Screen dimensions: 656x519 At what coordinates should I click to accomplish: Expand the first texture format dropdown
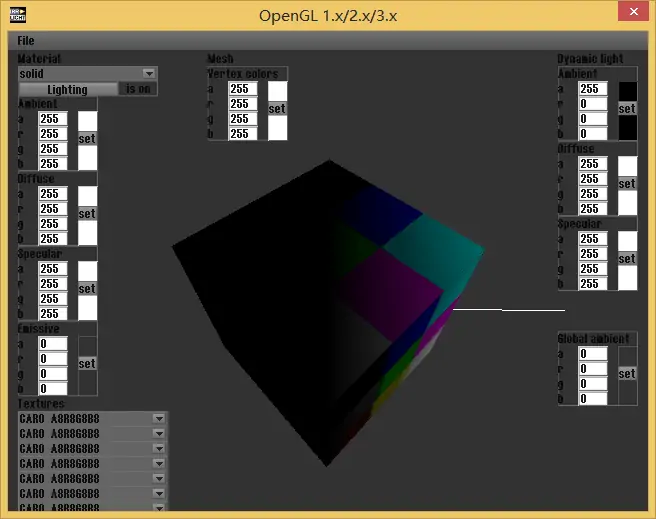[x=158, y=419]
